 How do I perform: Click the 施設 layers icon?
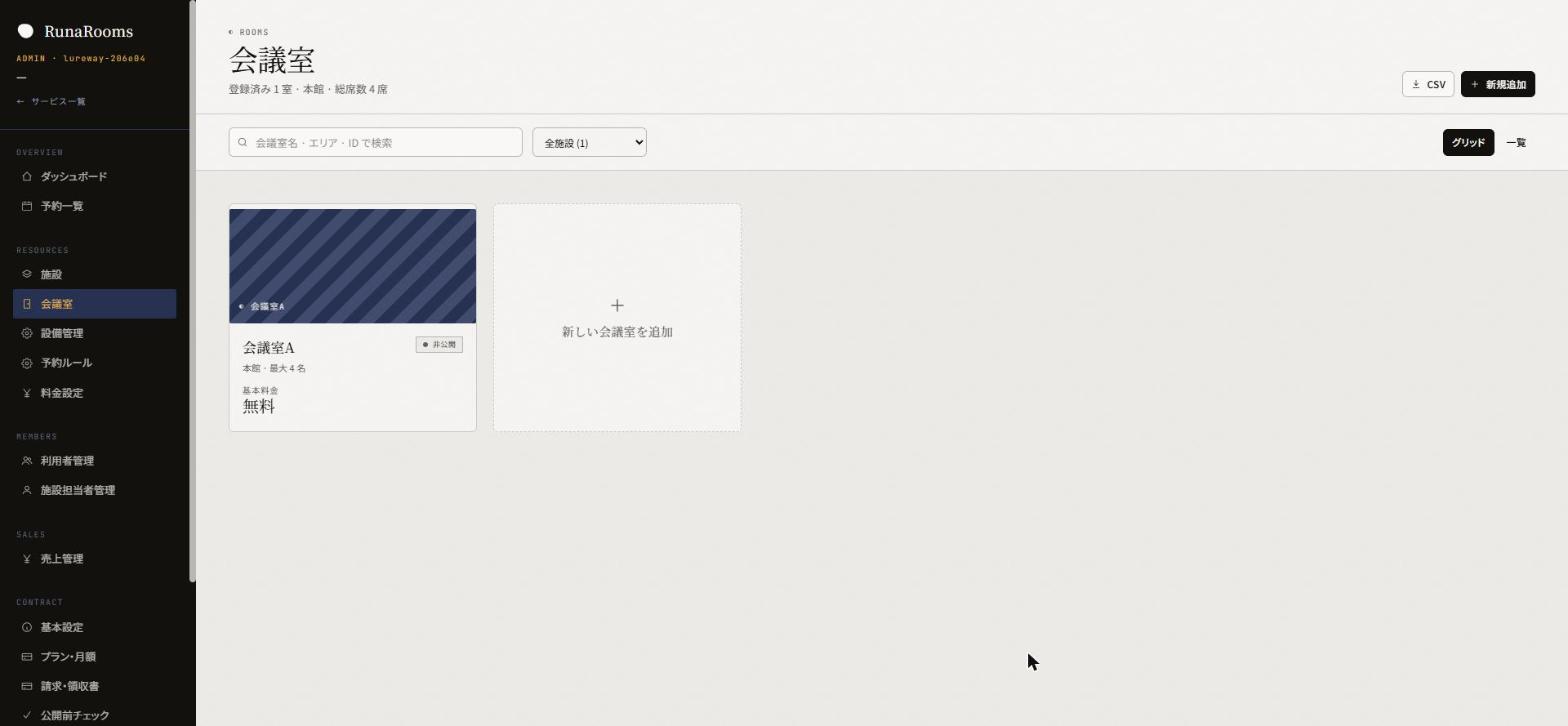coord(27,274)
